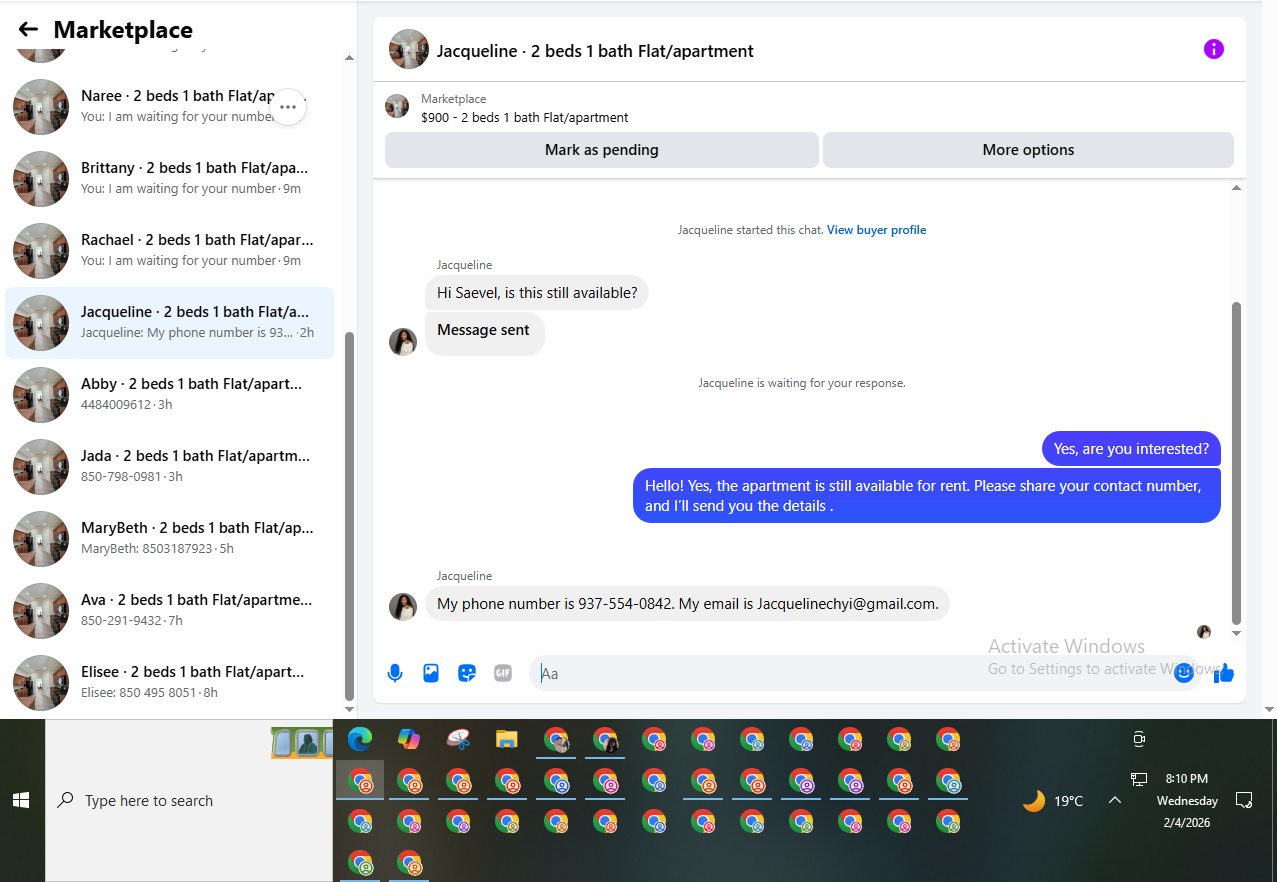Click the 'Yes, are you interested?' bubble
This screenshot has width=1277, height=882.
[1131, 449]
